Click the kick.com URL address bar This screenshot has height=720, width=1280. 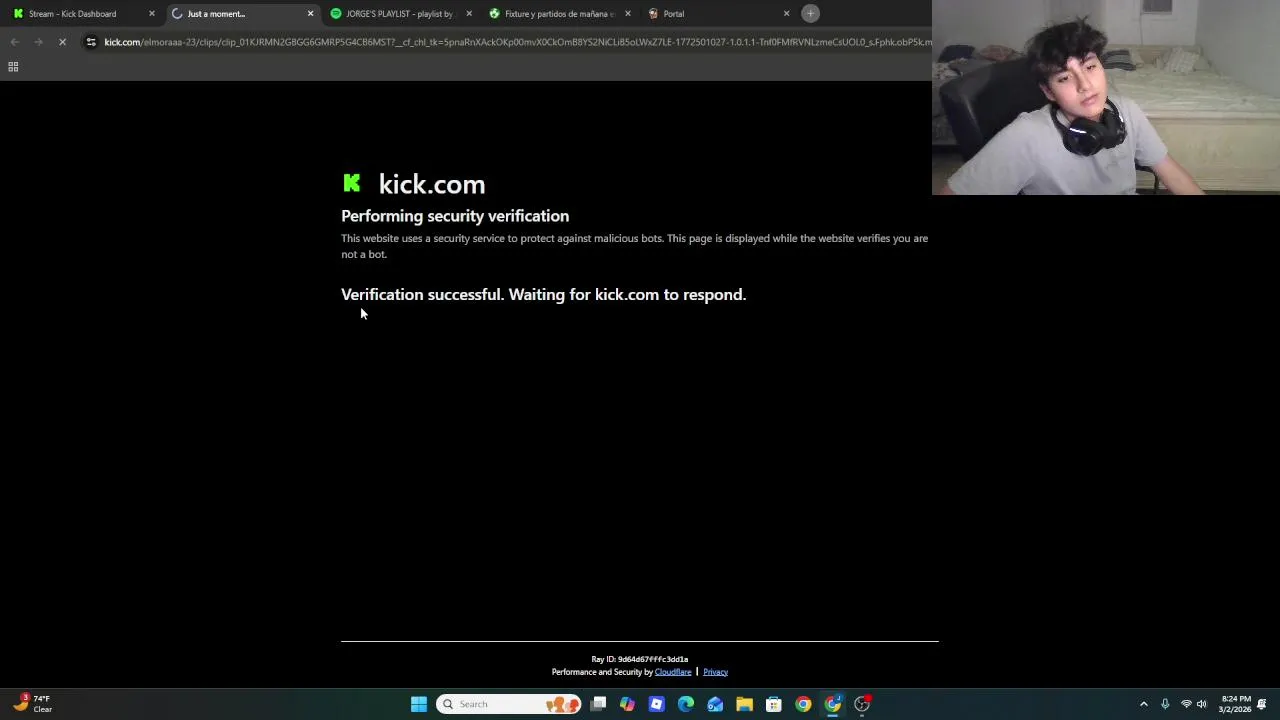[517, 42]
